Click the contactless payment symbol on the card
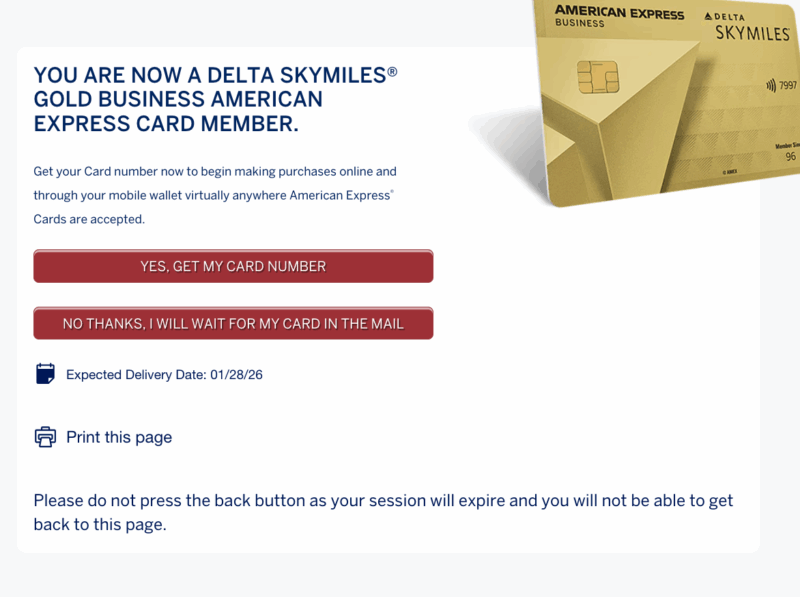 (771, 86)
